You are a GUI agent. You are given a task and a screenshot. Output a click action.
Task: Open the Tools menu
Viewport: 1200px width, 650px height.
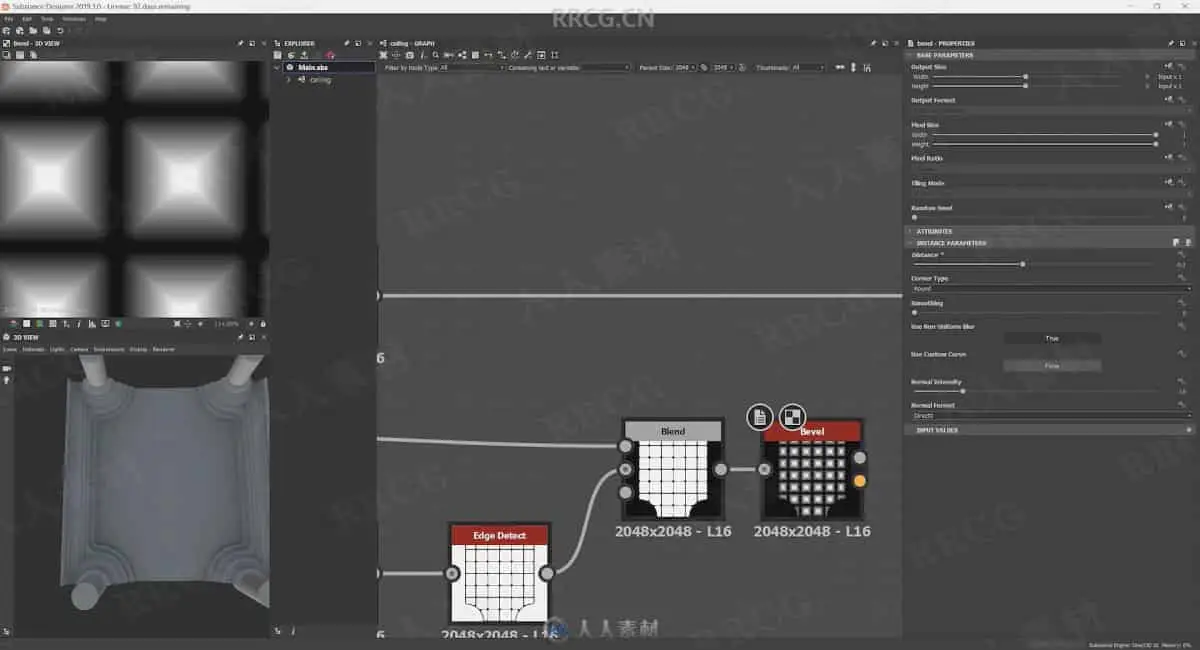coord(47,19)
